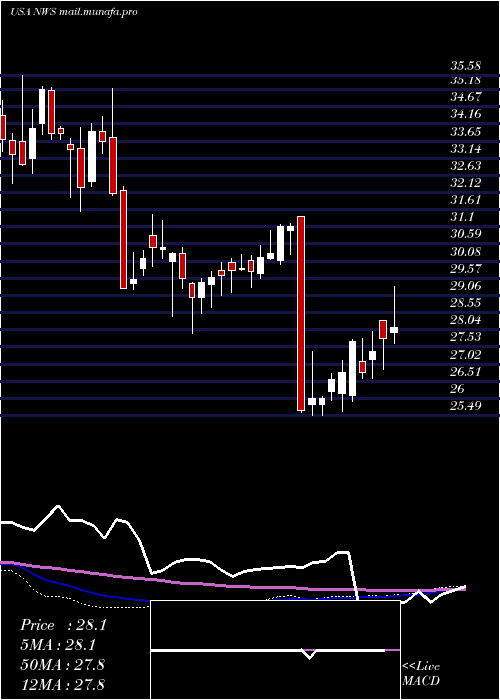Click the 35.58 price axis label
Image resolution: width=500 pixels, height=700 pixels.
(x=465, y=66)
